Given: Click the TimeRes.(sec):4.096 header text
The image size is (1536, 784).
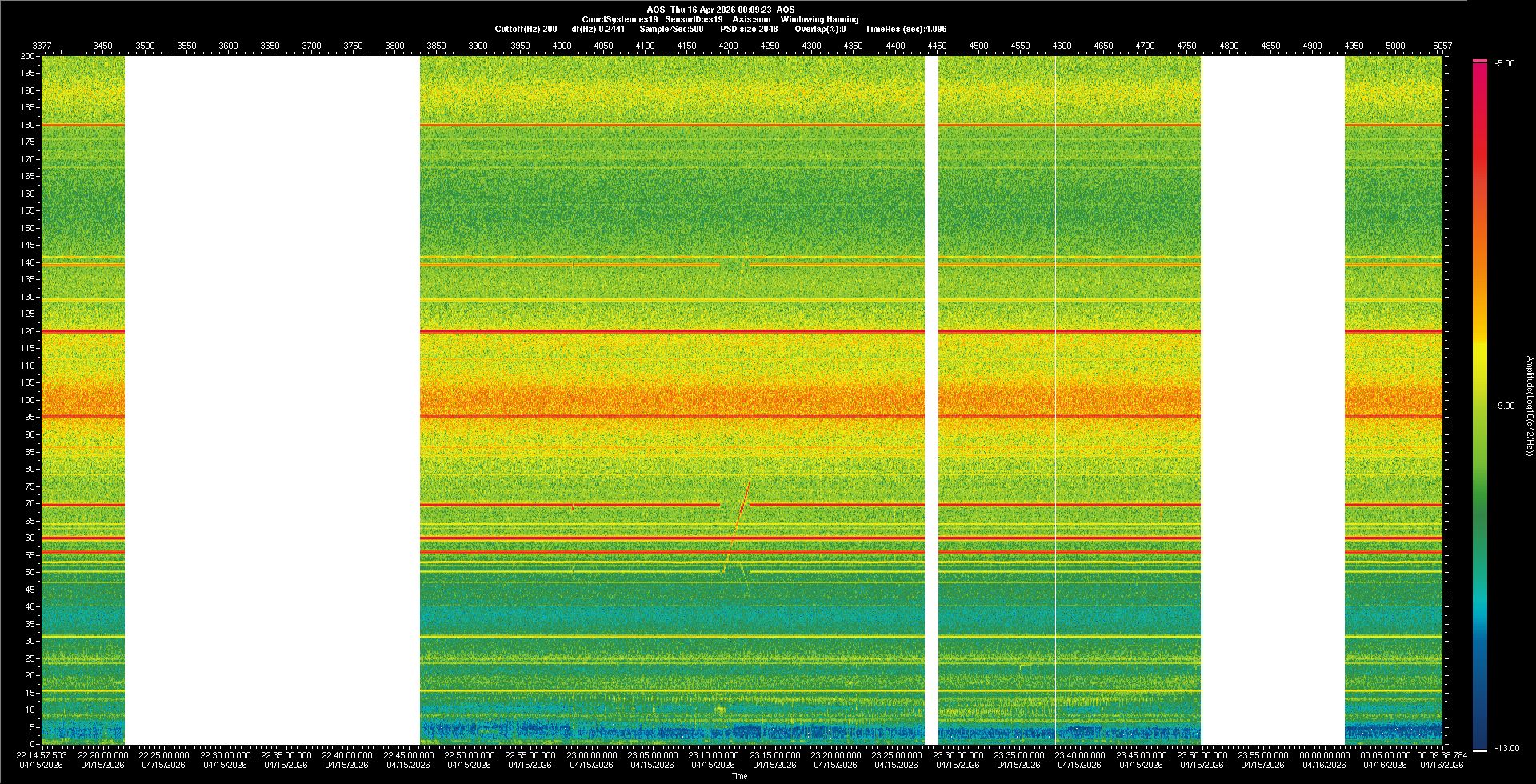Looking at the screenshot, I should [x=906, y=30].
